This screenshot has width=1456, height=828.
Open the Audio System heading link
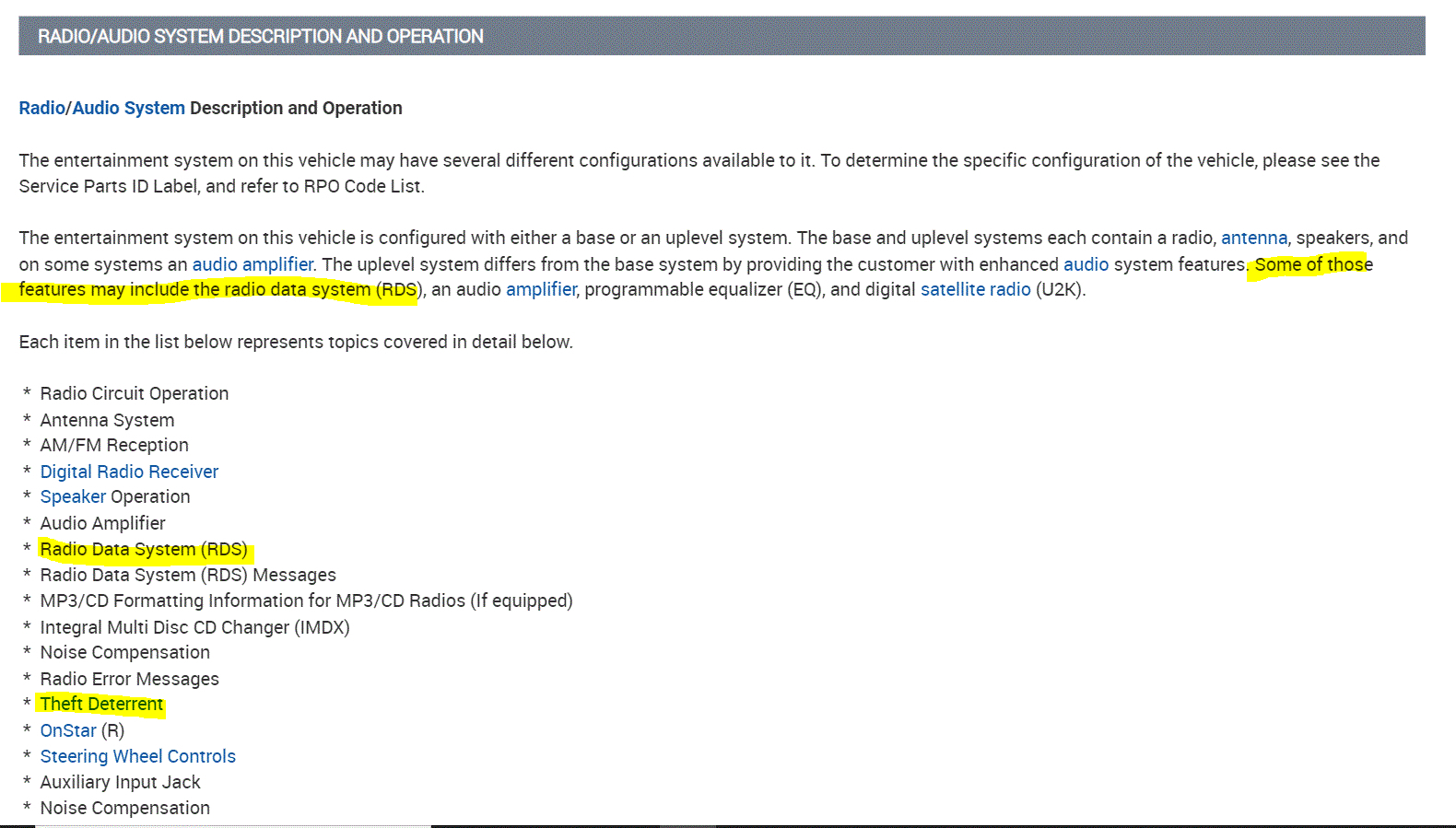click(128, 108)
